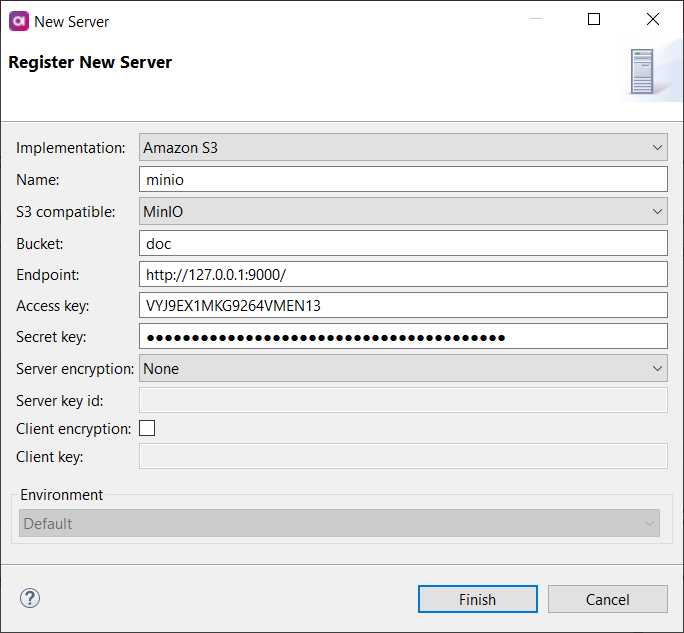Click the Cancel button
The width and height of the screenshot is (684, 633).
pos(608,599)
